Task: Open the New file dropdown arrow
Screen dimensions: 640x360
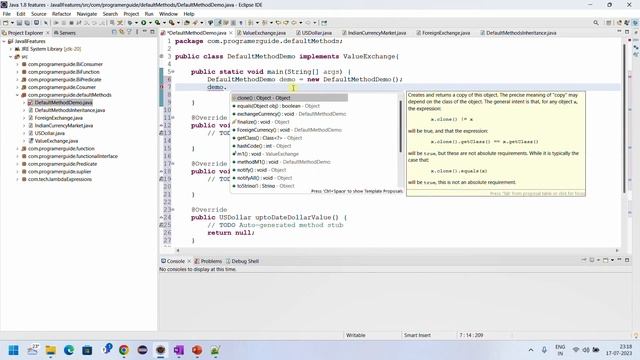Action: [12, 23]
